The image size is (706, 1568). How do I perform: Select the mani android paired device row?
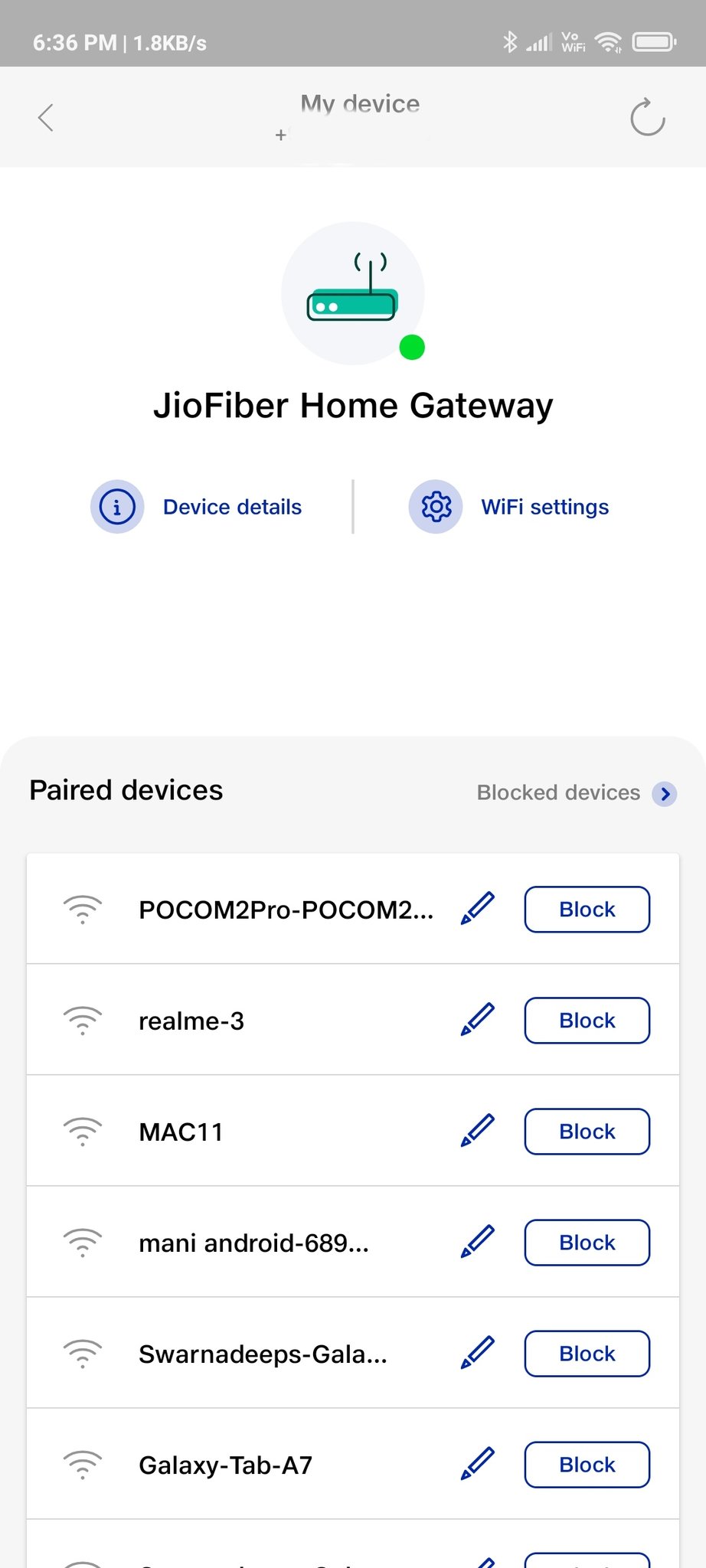(x=253, y=1243)
